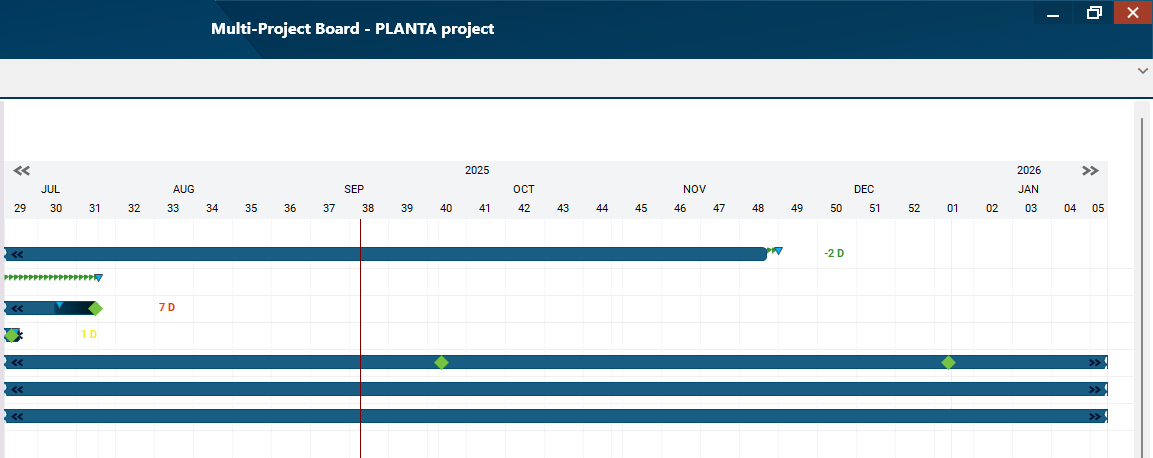Restore the window using the title bar button
The height and width of the screenshot is (458, 1153).
point(1094,13)
